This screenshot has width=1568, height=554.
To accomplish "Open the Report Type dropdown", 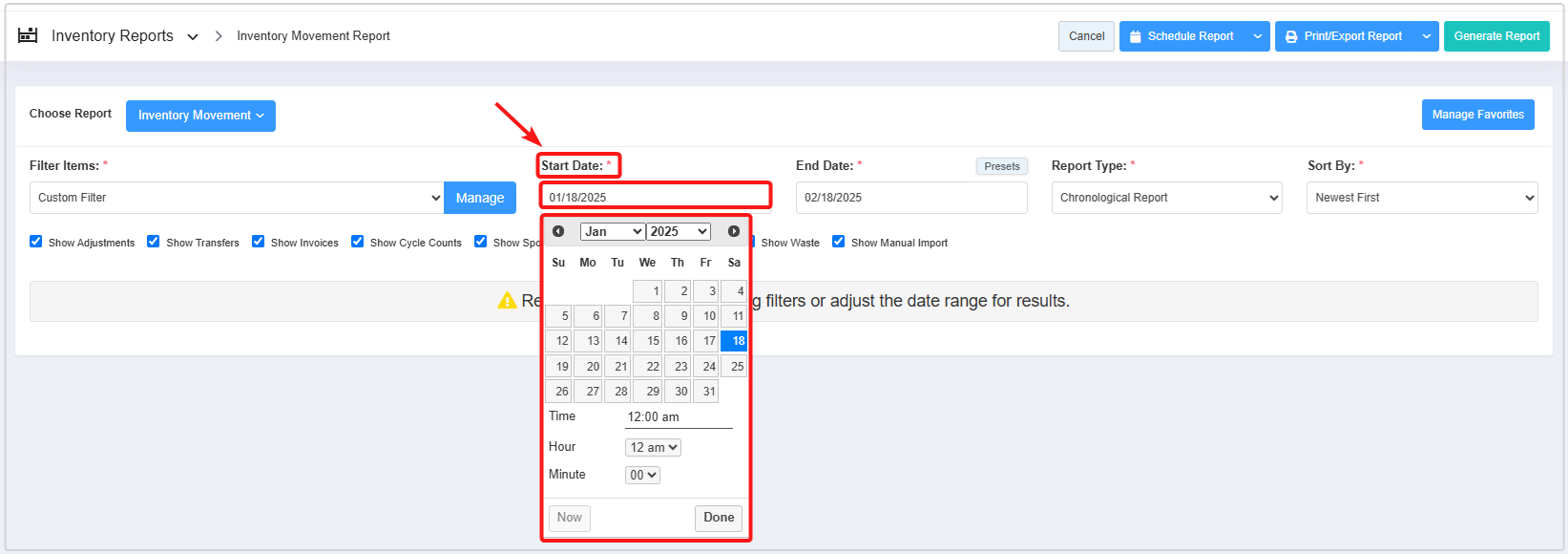I will click(1166, 198).
